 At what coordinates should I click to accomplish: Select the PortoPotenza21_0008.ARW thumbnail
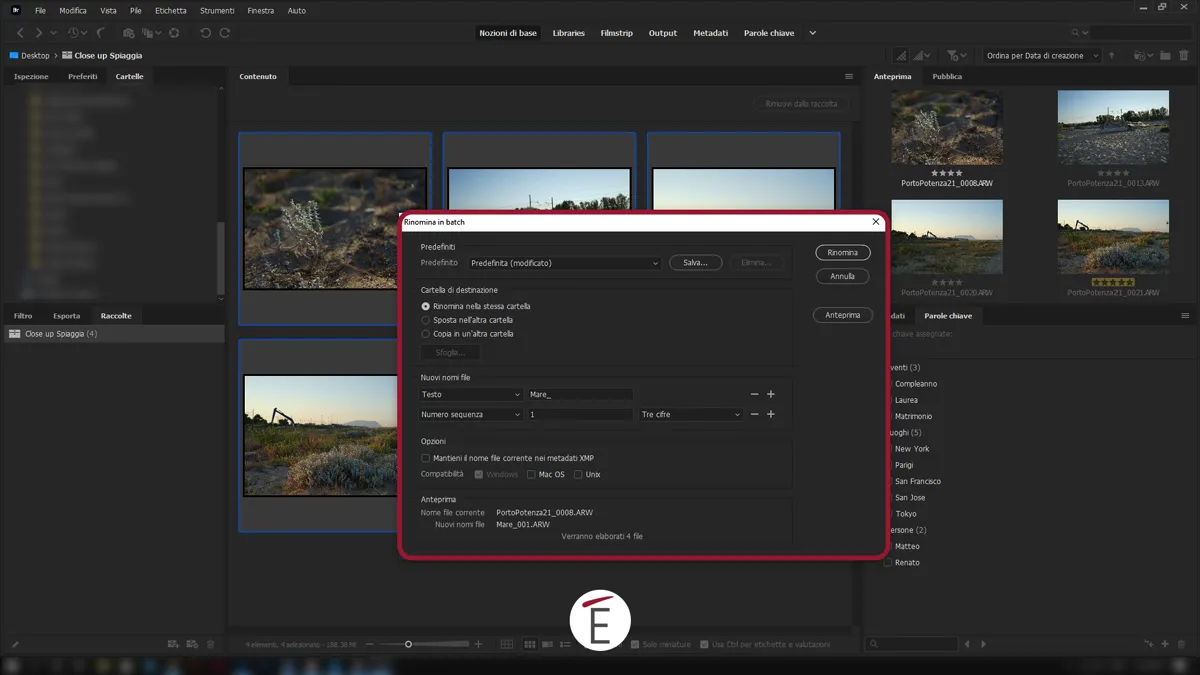946,127
